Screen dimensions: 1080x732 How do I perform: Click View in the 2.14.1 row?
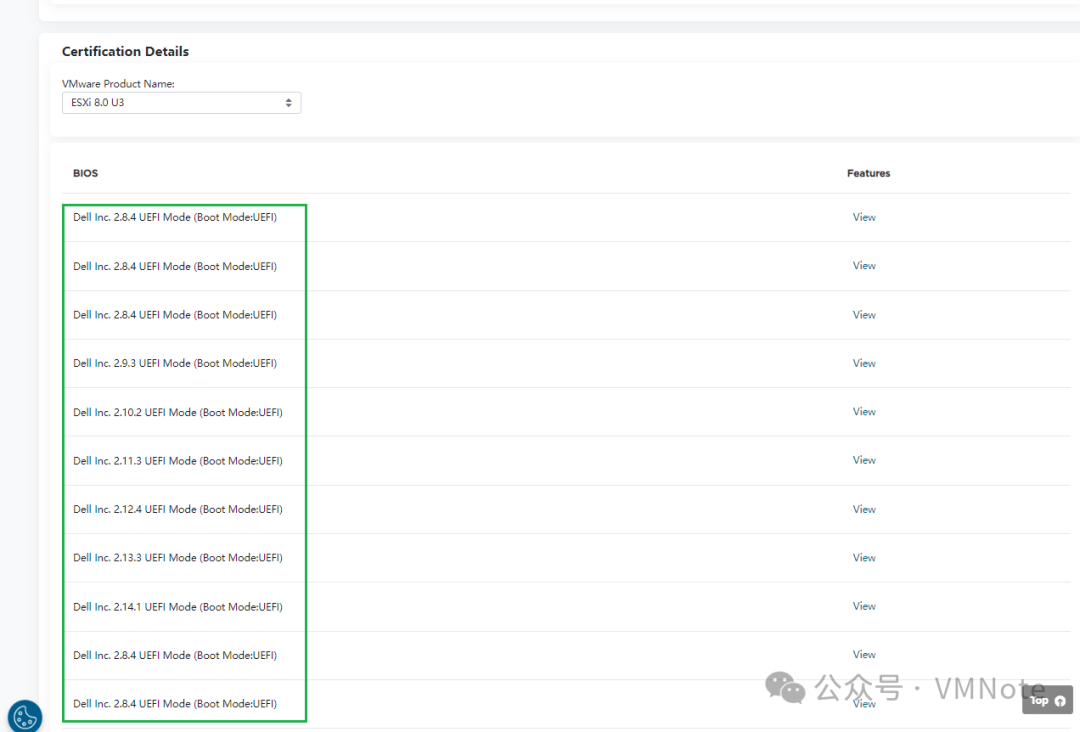tap(864, 606)
